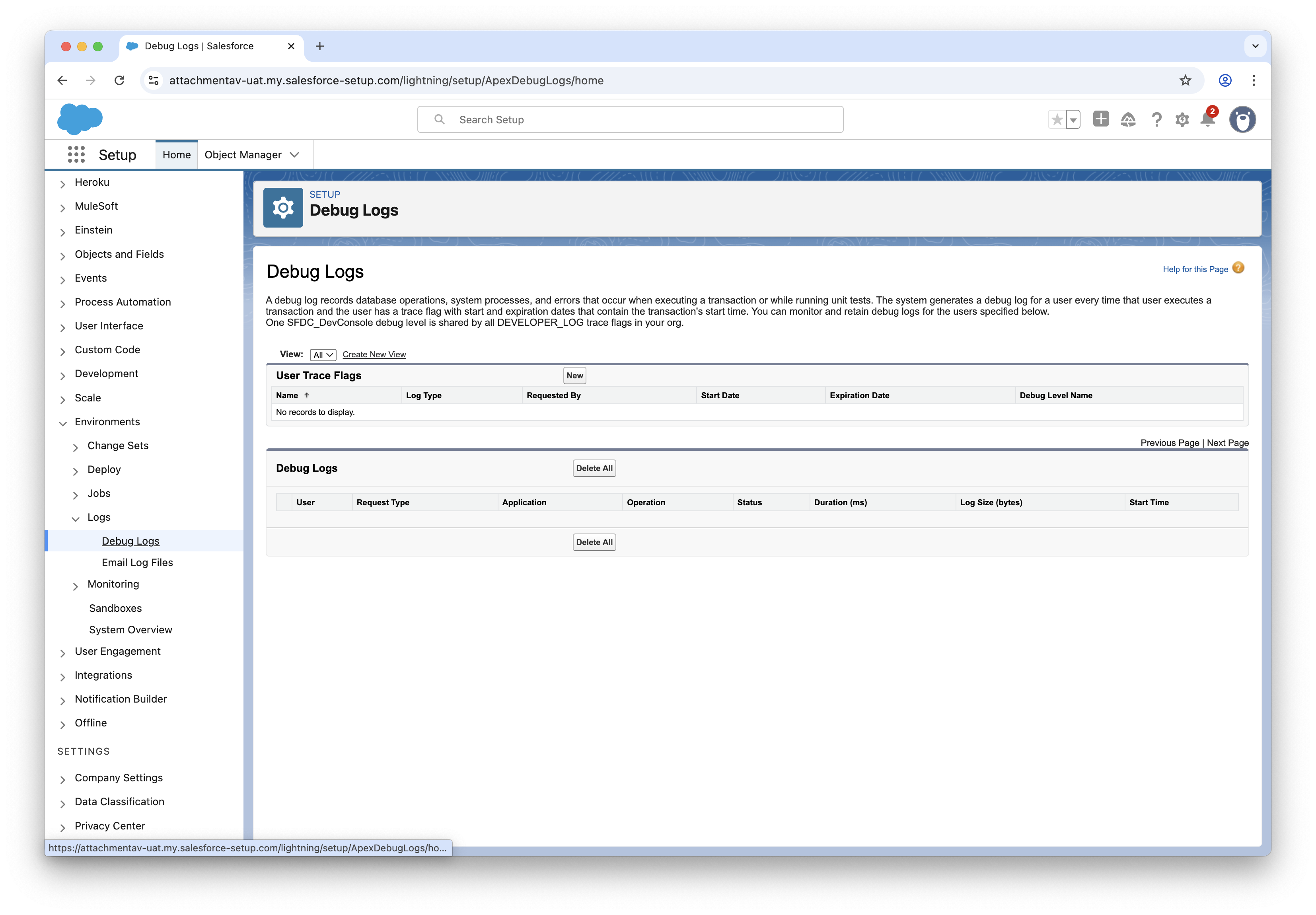Click New in User Trace Flags
The width and height of the screenshot is (1316, 915).
pos(574,376)
